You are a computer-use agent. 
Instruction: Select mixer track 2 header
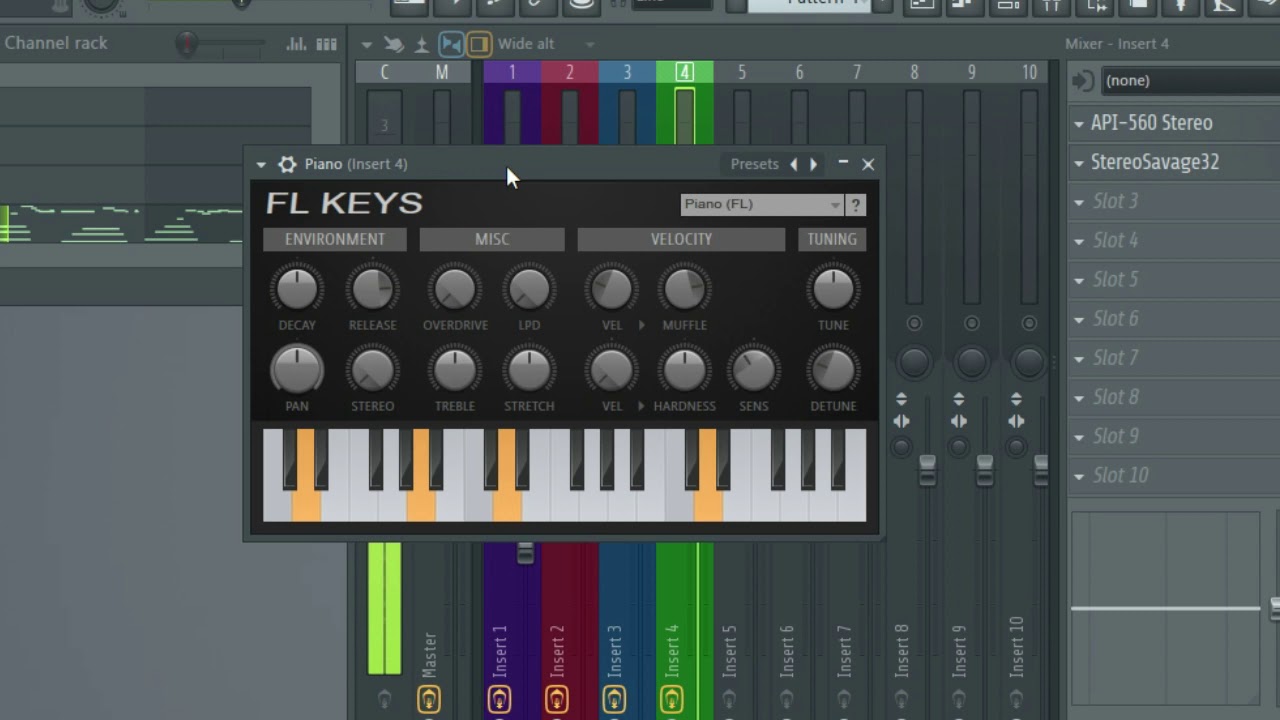[570, 72]
